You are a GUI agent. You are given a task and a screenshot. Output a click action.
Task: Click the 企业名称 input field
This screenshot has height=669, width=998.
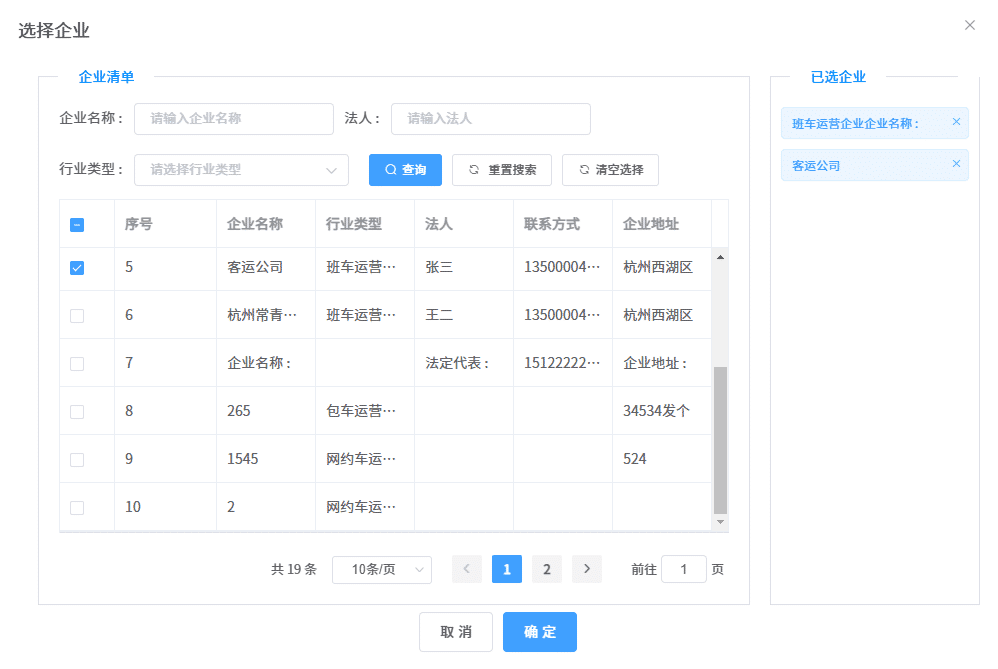(233, 118)
